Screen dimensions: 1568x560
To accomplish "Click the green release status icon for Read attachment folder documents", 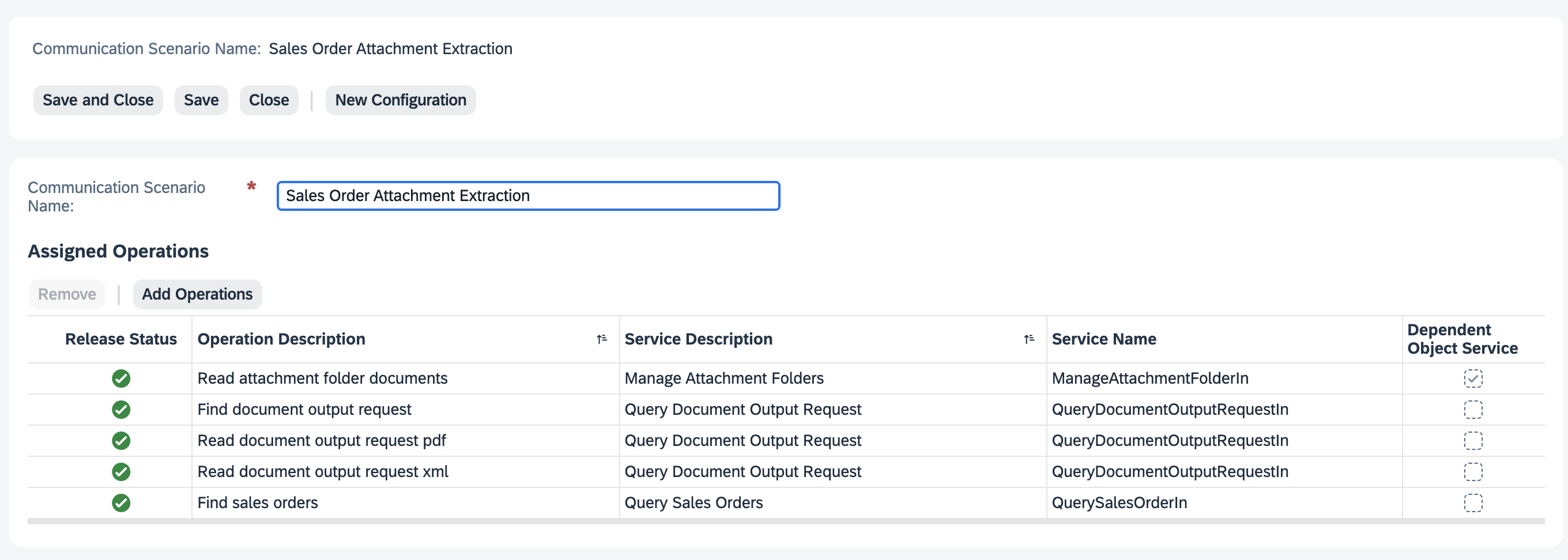I will (x=121, y=378).
